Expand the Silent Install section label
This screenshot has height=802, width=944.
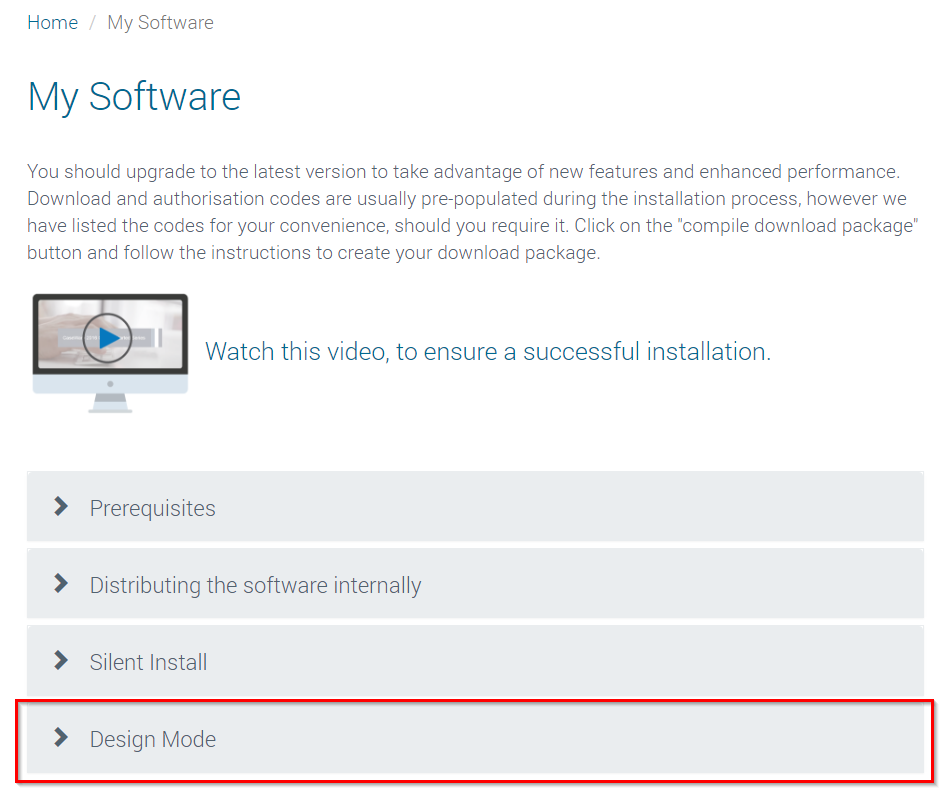[x=148, y=662]
